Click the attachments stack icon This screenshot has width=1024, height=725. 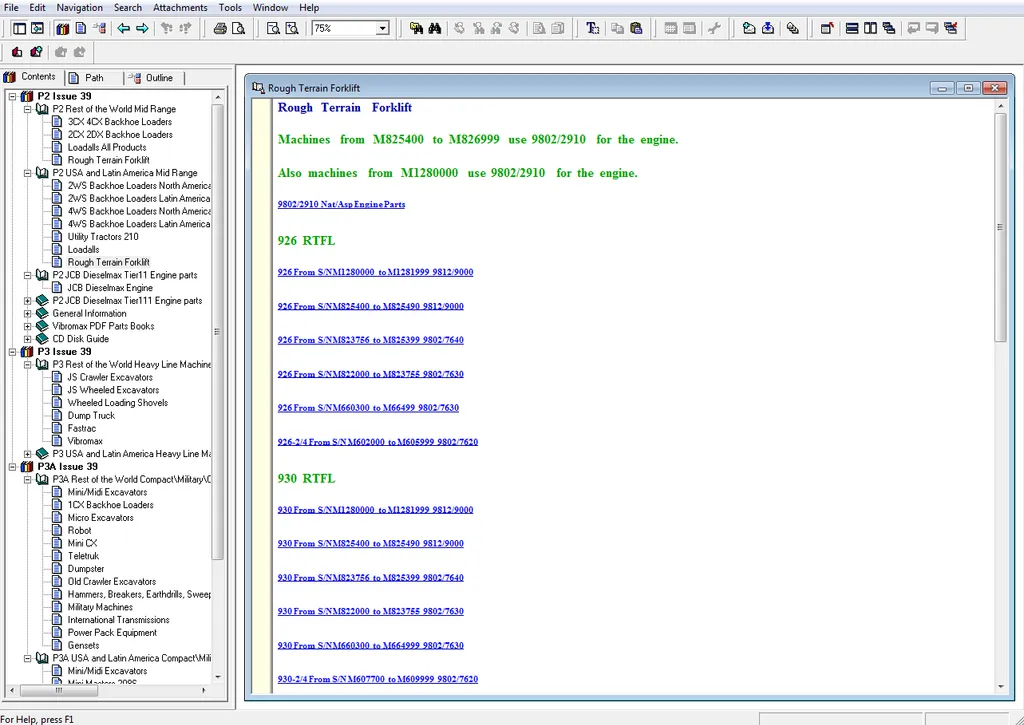[x=792, y=28]
